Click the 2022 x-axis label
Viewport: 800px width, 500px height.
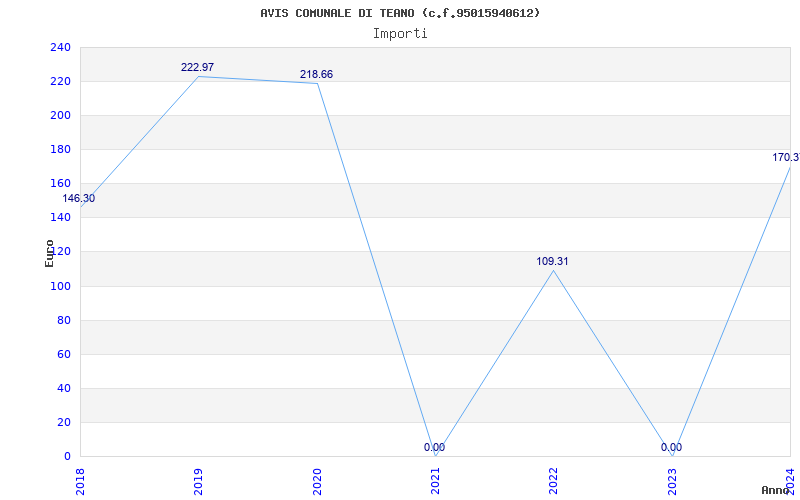coord(554,481)
